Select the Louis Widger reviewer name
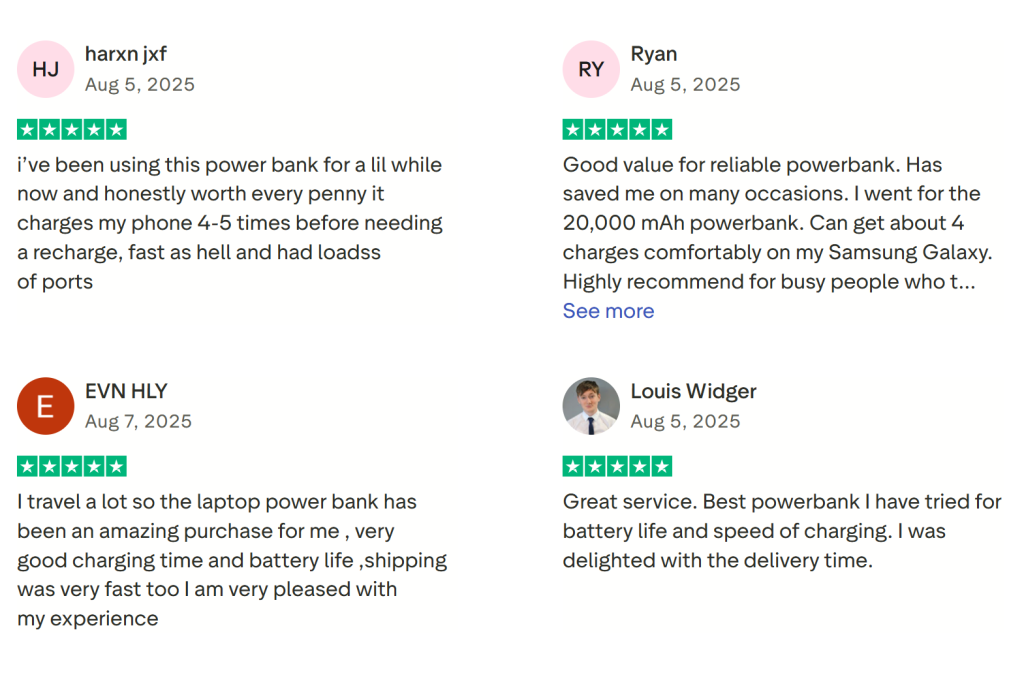 (693, 391)
